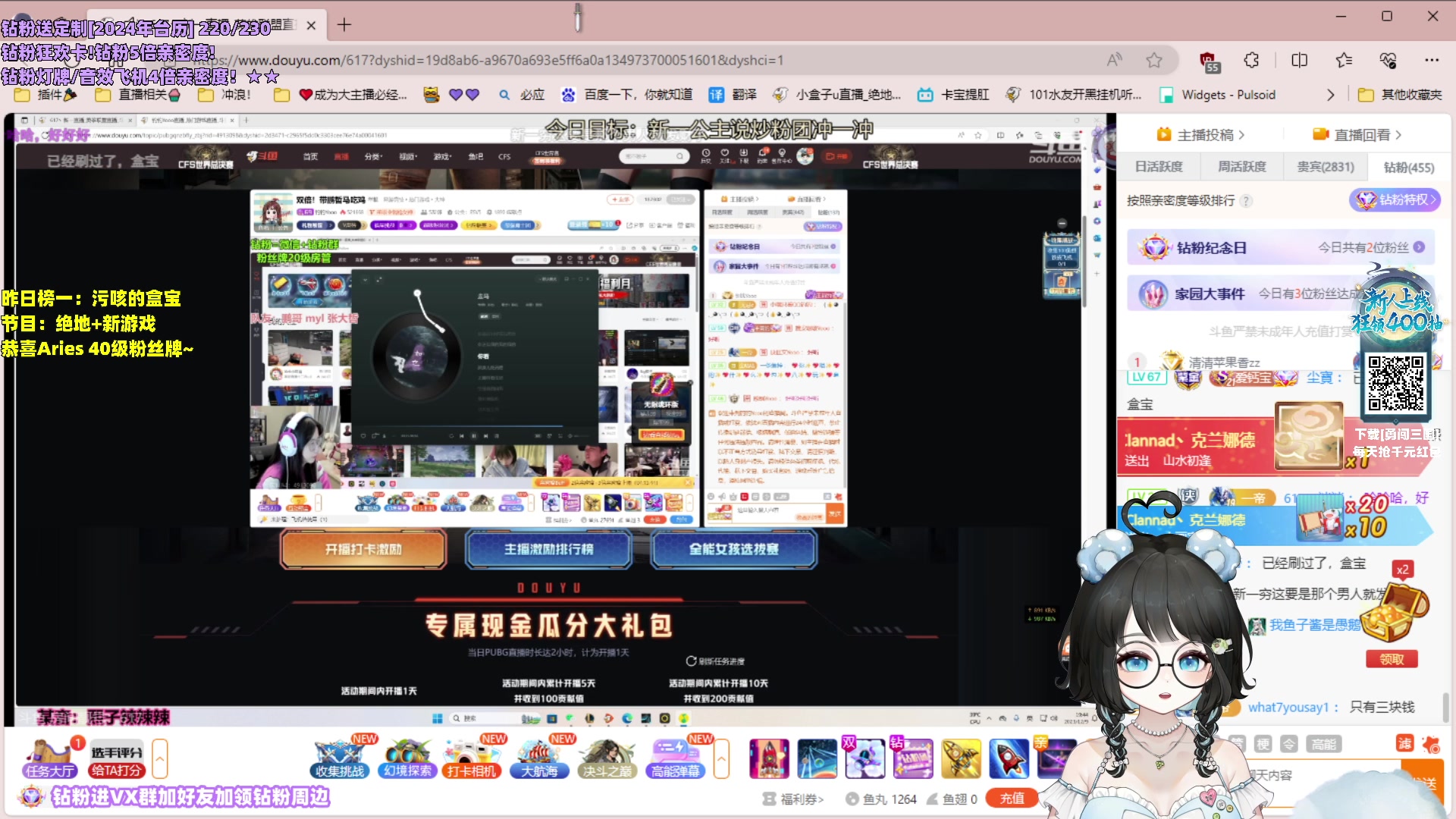Toggle the 滤 chat filter
The width and height of the screenshot is (1456, 819).
[1405, 743]
